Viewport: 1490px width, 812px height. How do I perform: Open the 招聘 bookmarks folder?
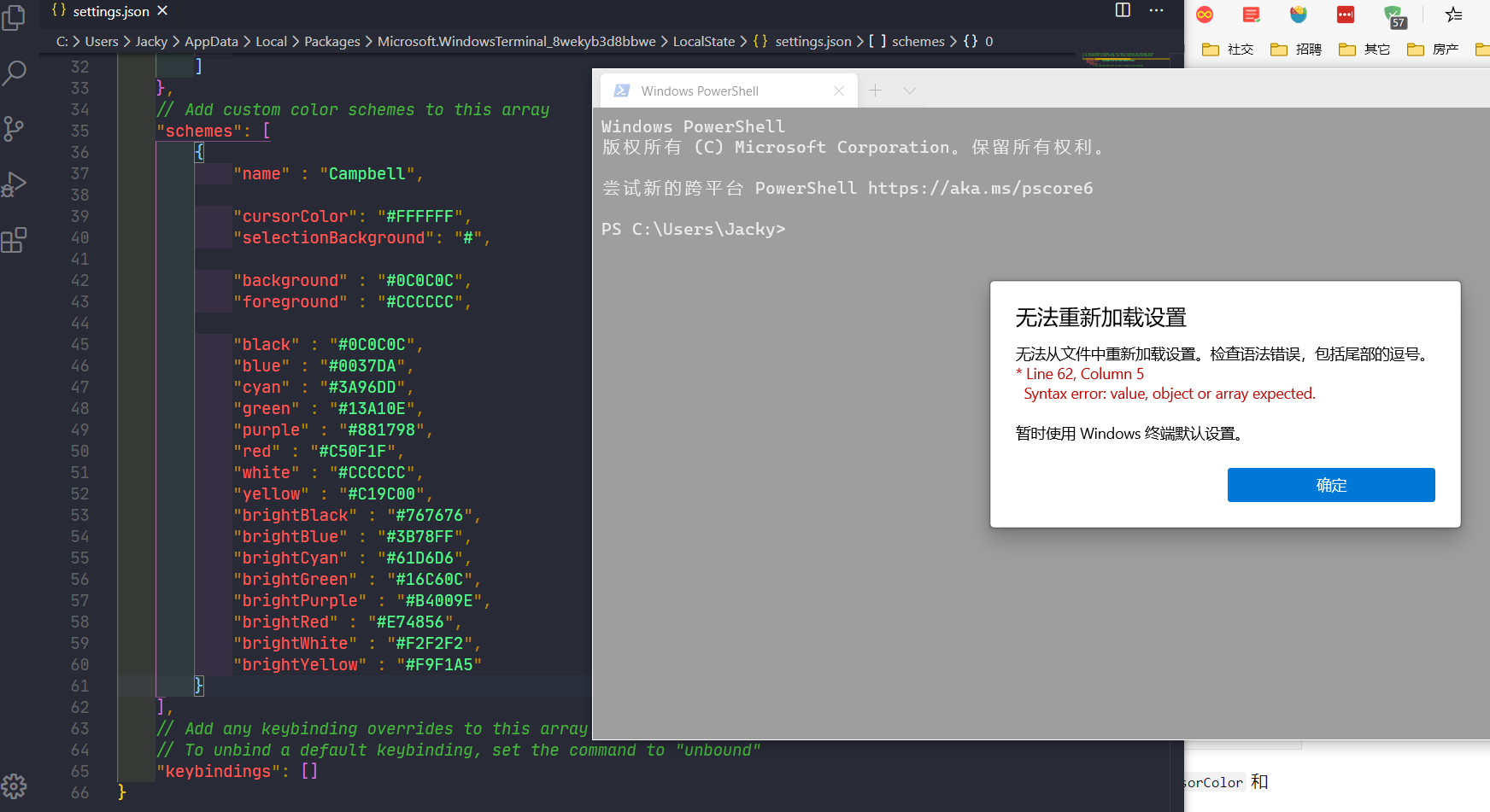(x=1296, y=50)
